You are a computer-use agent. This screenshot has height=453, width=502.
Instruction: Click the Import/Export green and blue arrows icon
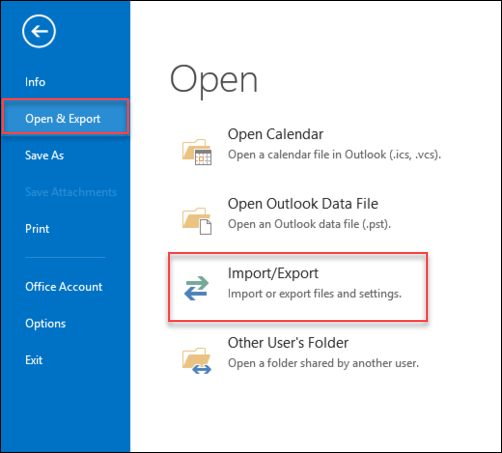pos(196,288)
